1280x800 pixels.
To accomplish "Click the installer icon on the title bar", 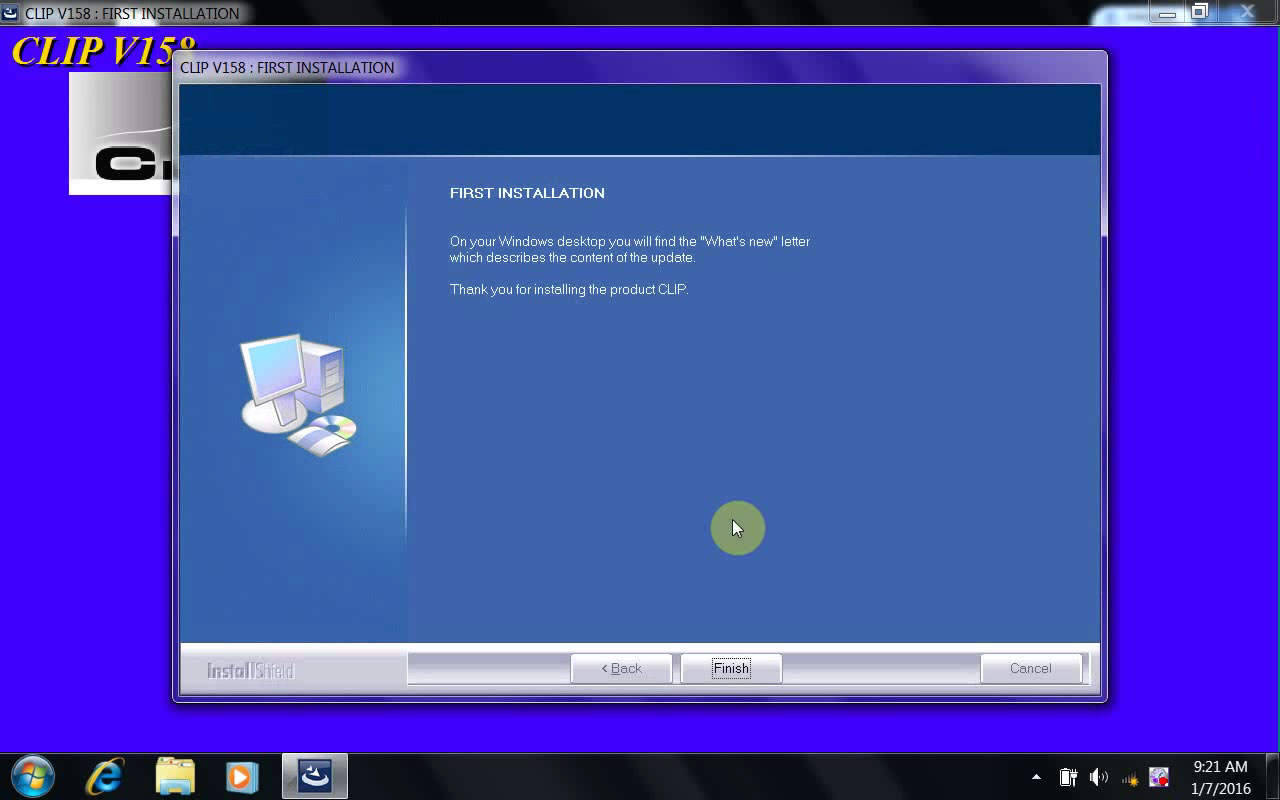I will [x=10, y=13].
